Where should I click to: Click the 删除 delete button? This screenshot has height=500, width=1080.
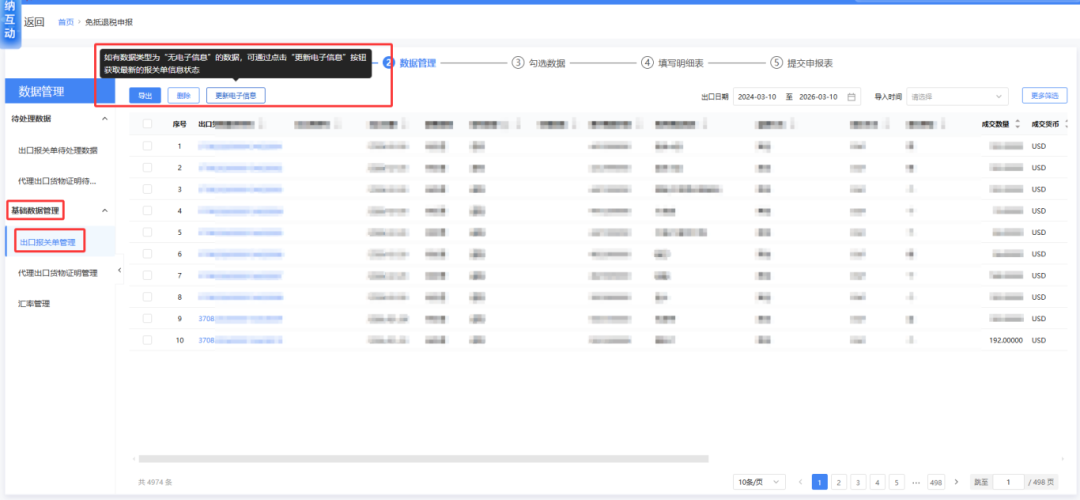coord(183,96)
